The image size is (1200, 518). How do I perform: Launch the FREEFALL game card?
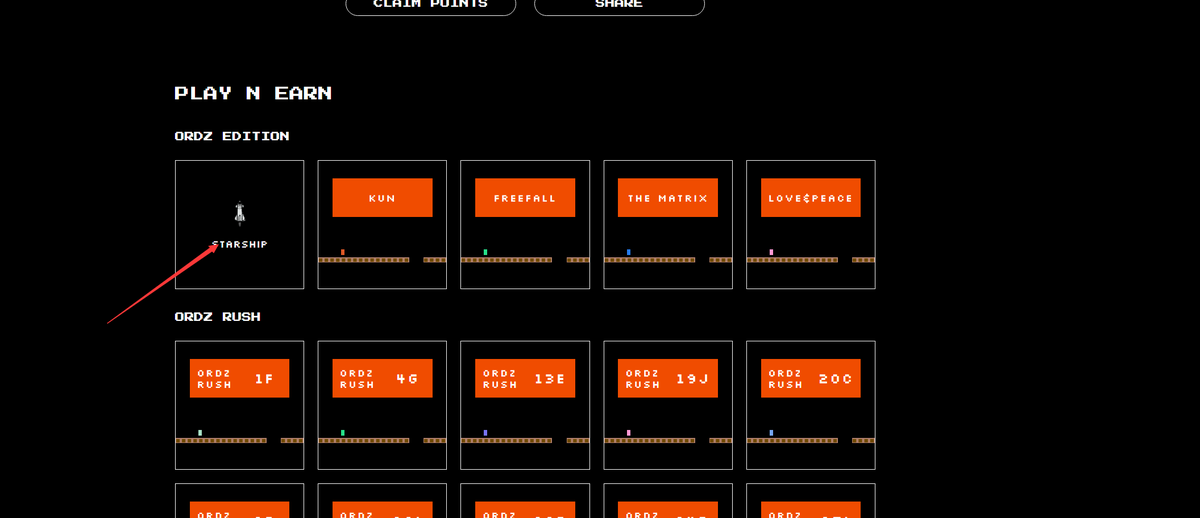tap(525, 225)
